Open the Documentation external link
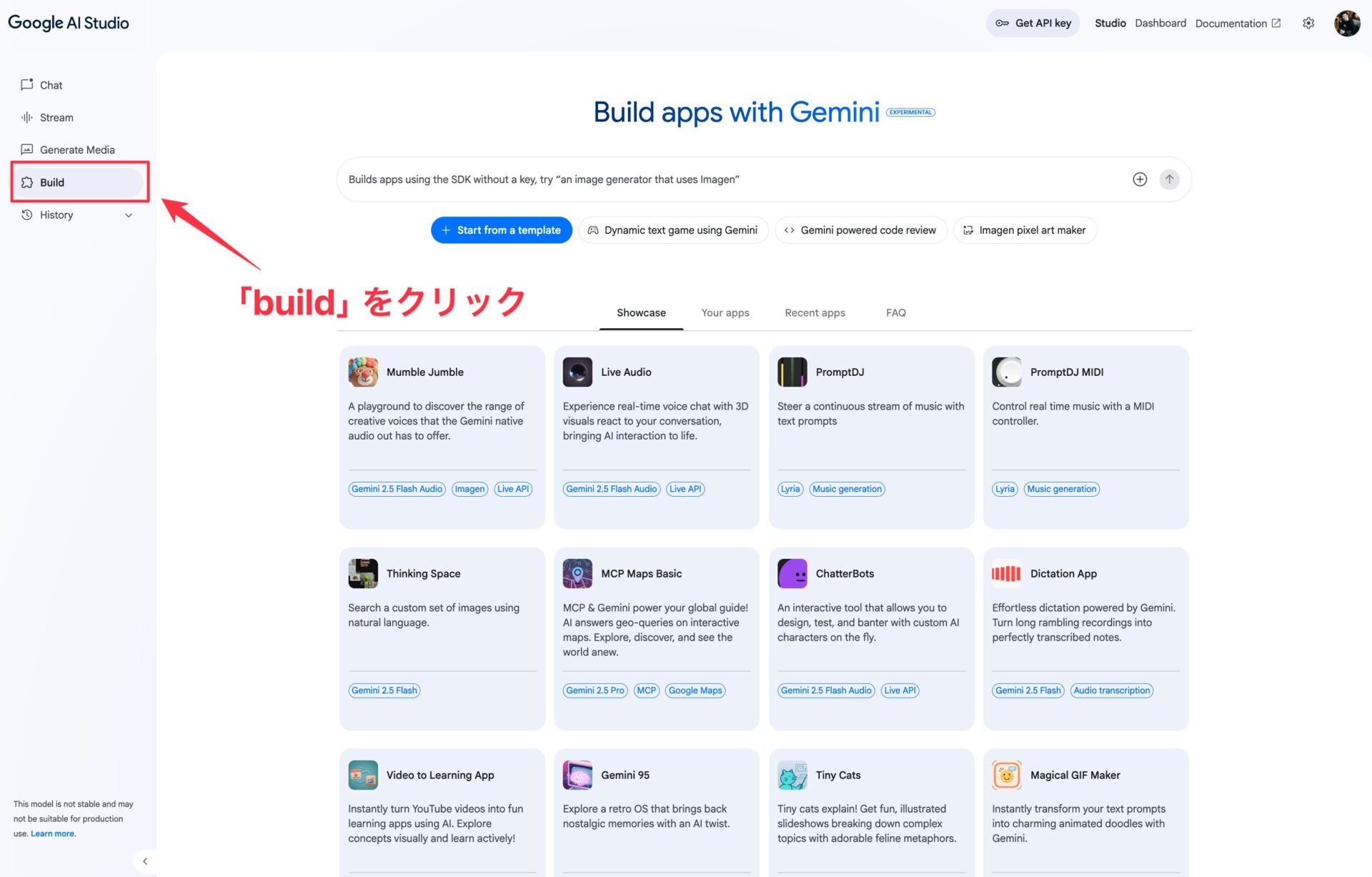This screenshot has width=1372, height=877. point(1238,23)
